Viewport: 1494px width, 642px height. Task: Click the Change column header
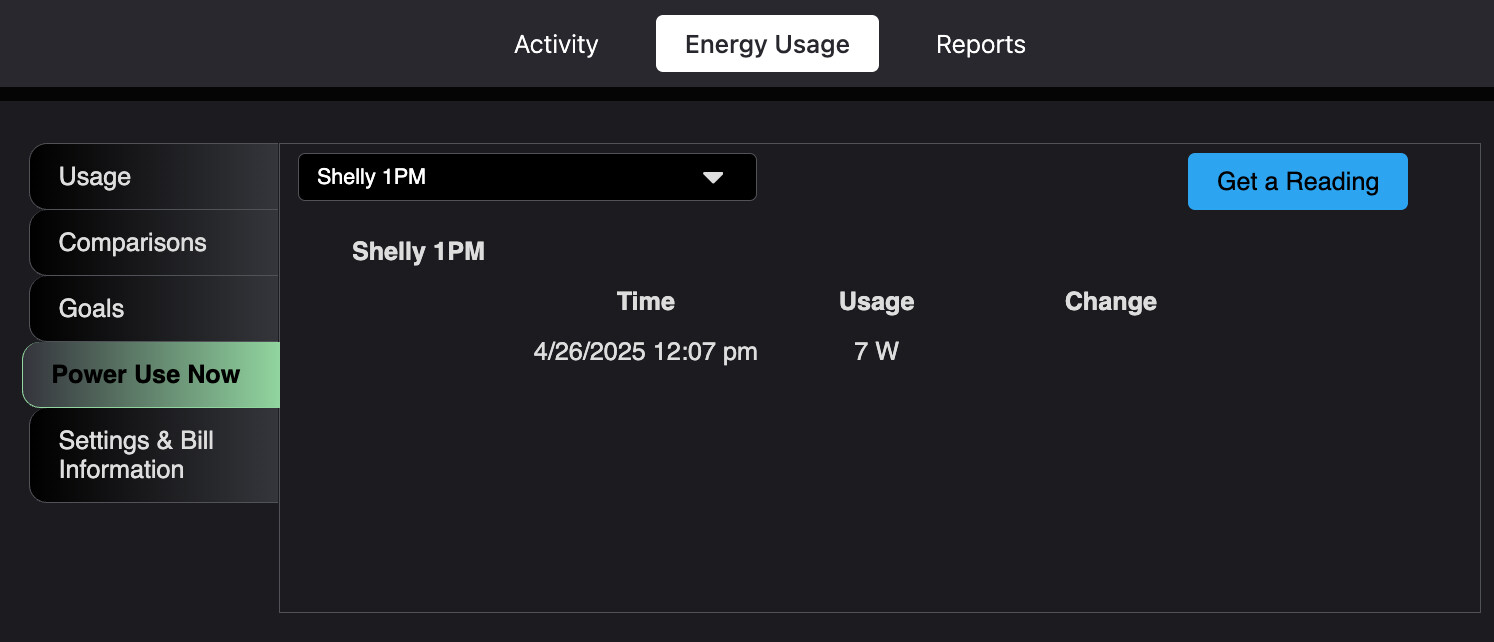1111,302
